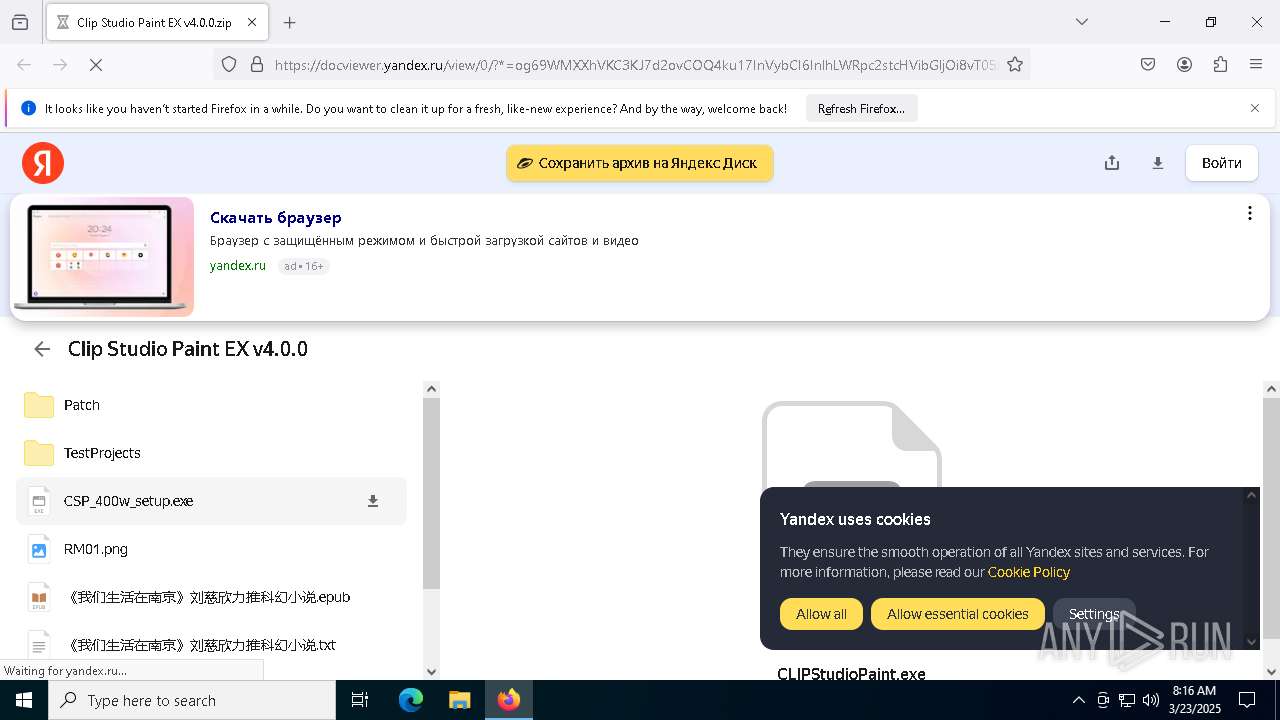Open the Скачать браузер ad link
The image size is (1280, 720).
pos(276,218)
